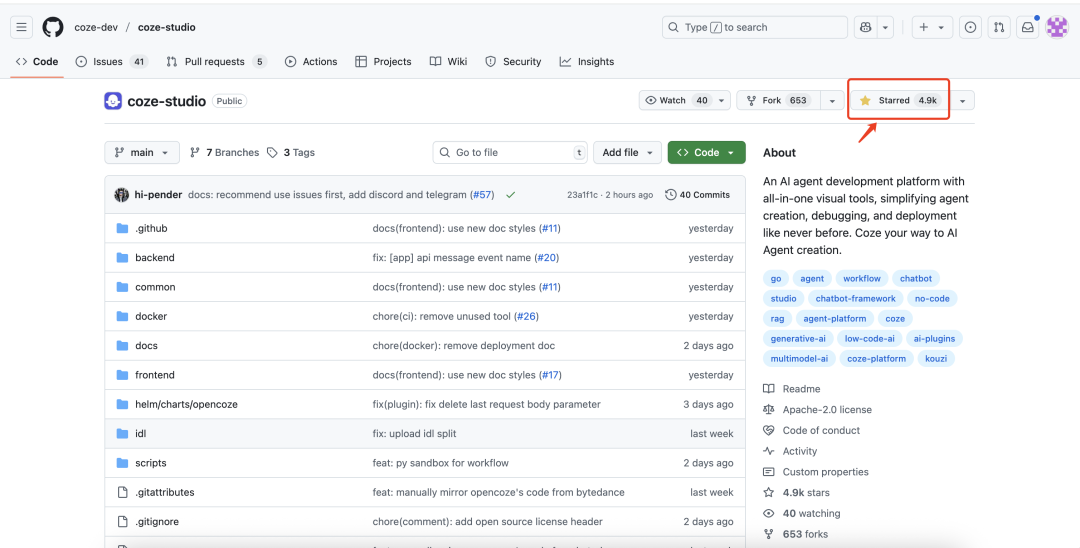Click the 'kouzi' topic tag
Screen dimensions: 1080x548
click(x=937, y=359)
